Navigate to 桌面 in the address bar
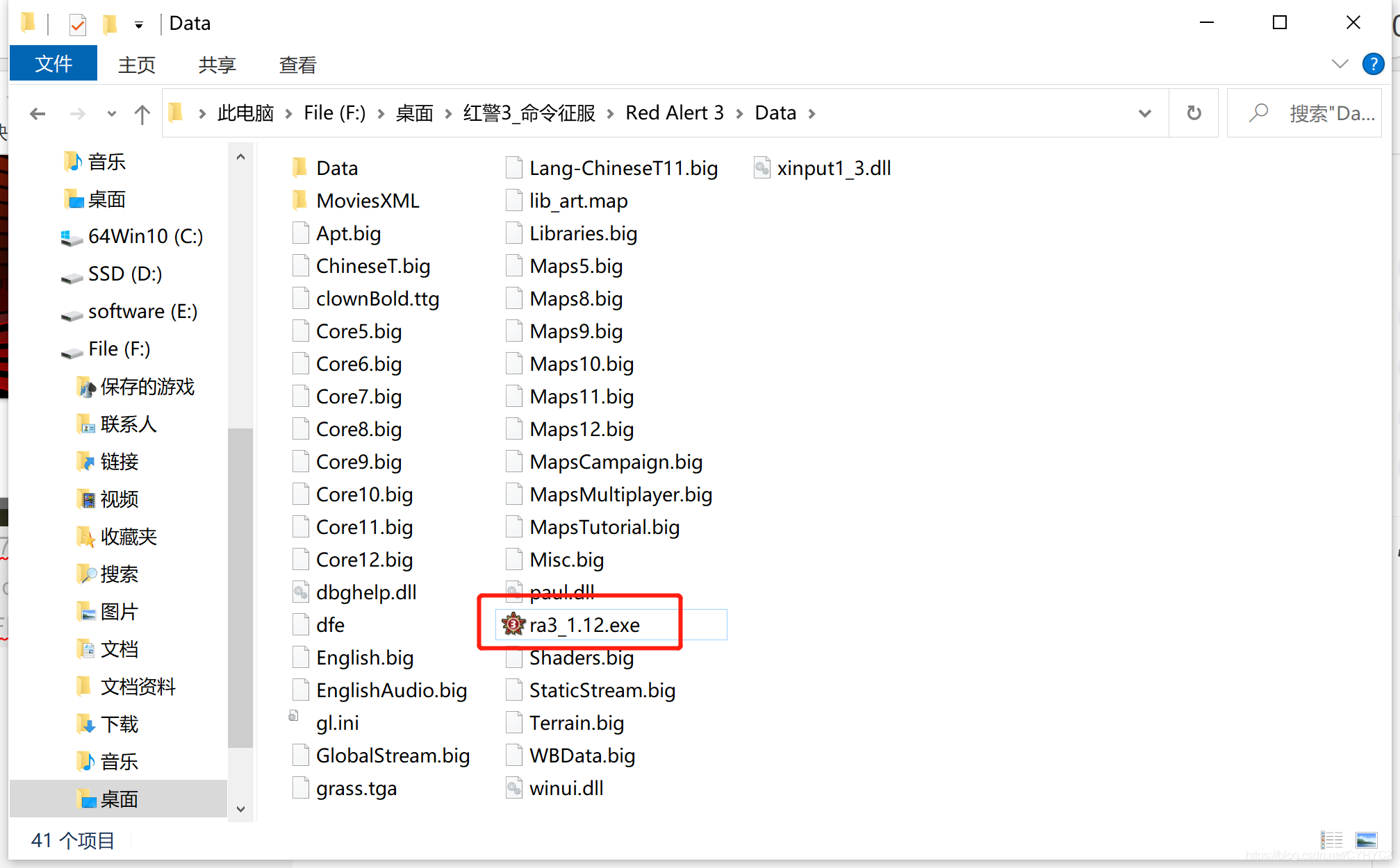 pyautogui.click(x=414, y=113)
